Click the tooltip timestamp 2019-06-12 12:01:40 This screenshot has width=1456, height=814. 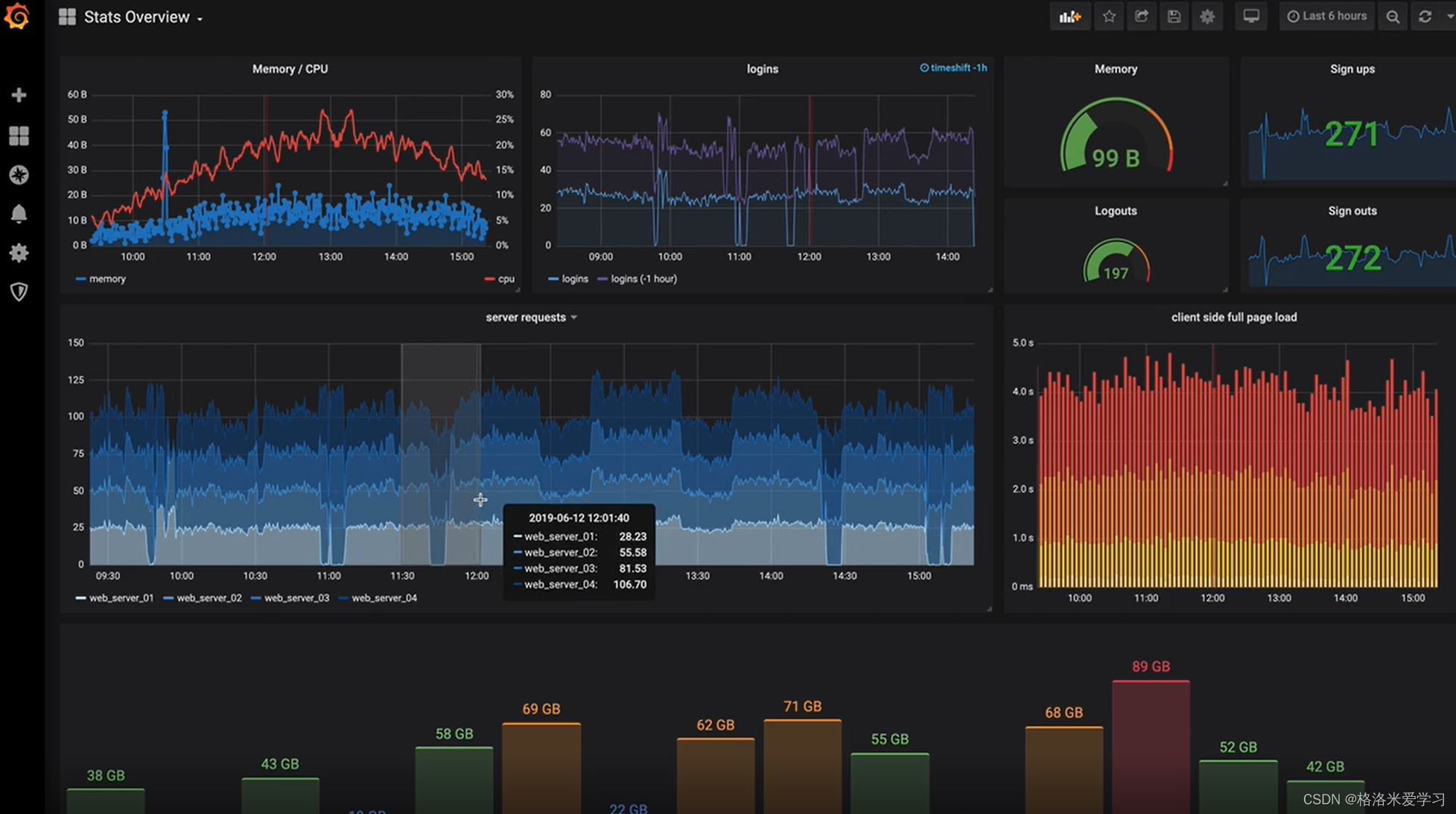click(579, 518)
